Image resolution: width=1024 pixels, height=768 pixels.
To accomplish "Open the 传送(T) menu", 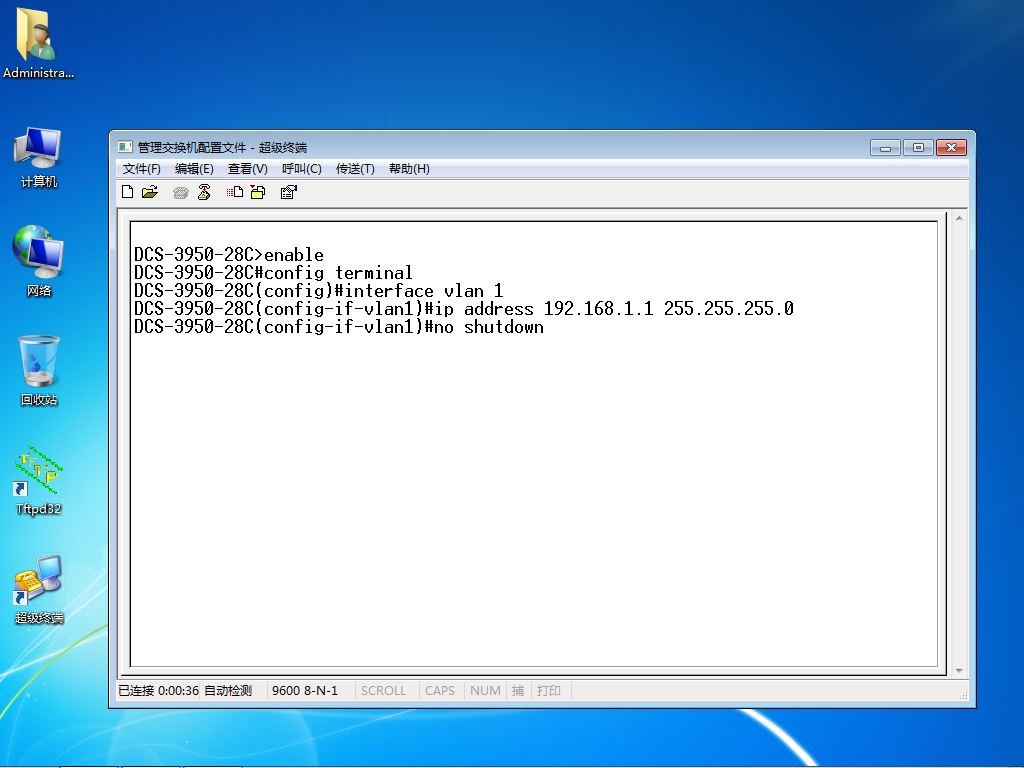I will click(x=355, y=168).
